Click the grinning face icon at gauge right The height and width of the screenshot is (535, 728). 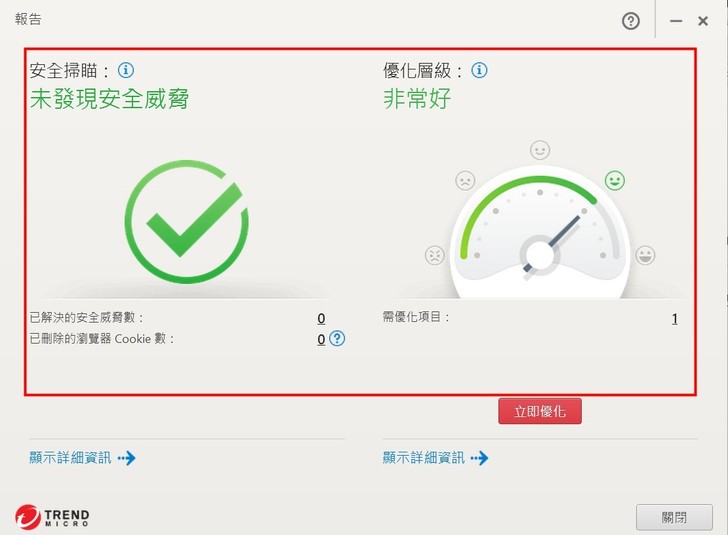point(645,255)
